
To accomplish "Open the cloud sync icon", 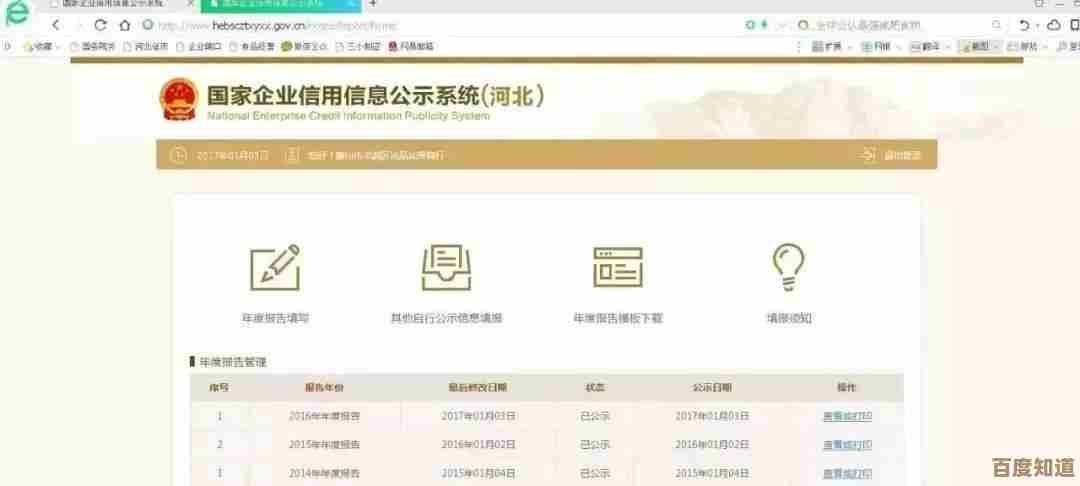I will pyautogui.click(x=1054, y=25).
